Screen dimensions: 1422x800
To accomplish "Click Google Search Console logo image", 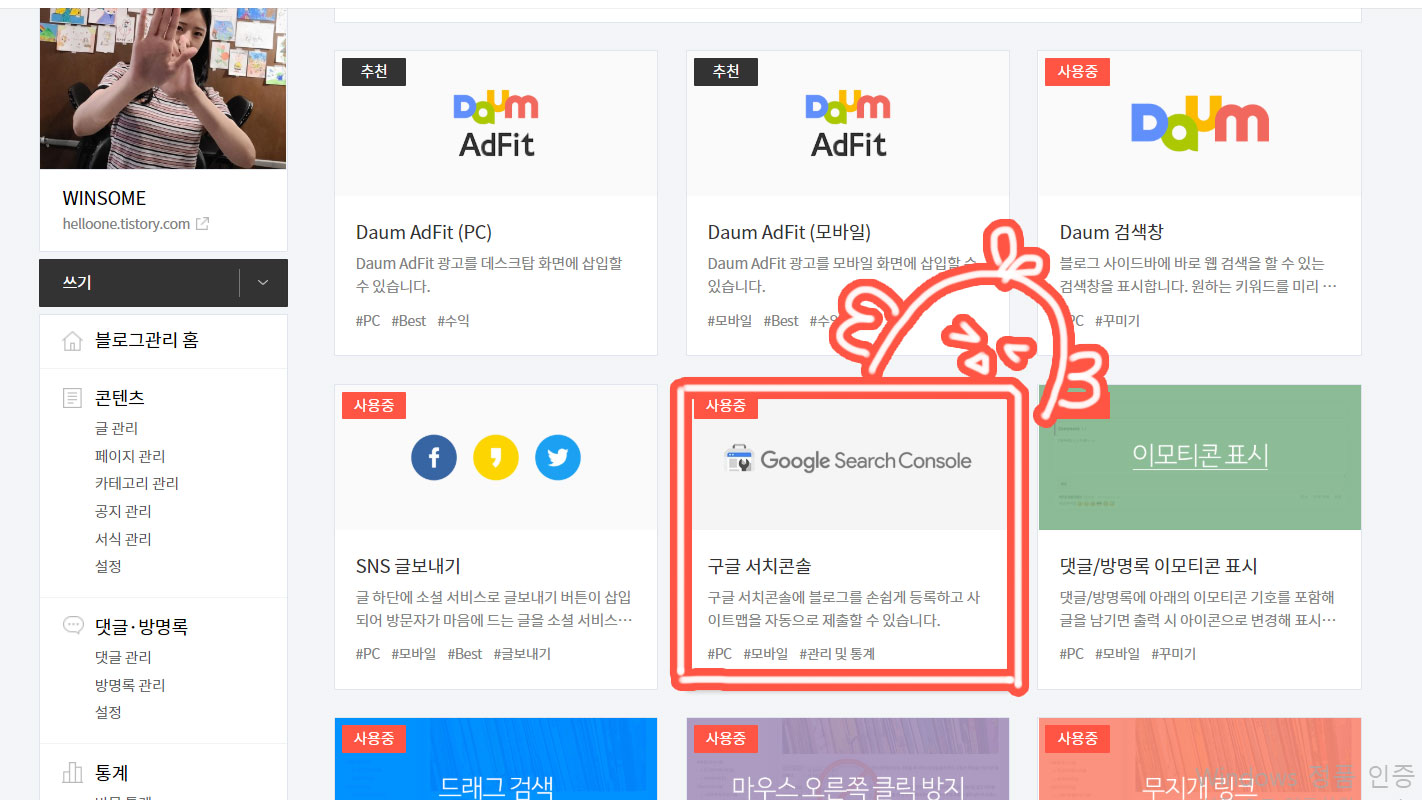I will [848, 460].
